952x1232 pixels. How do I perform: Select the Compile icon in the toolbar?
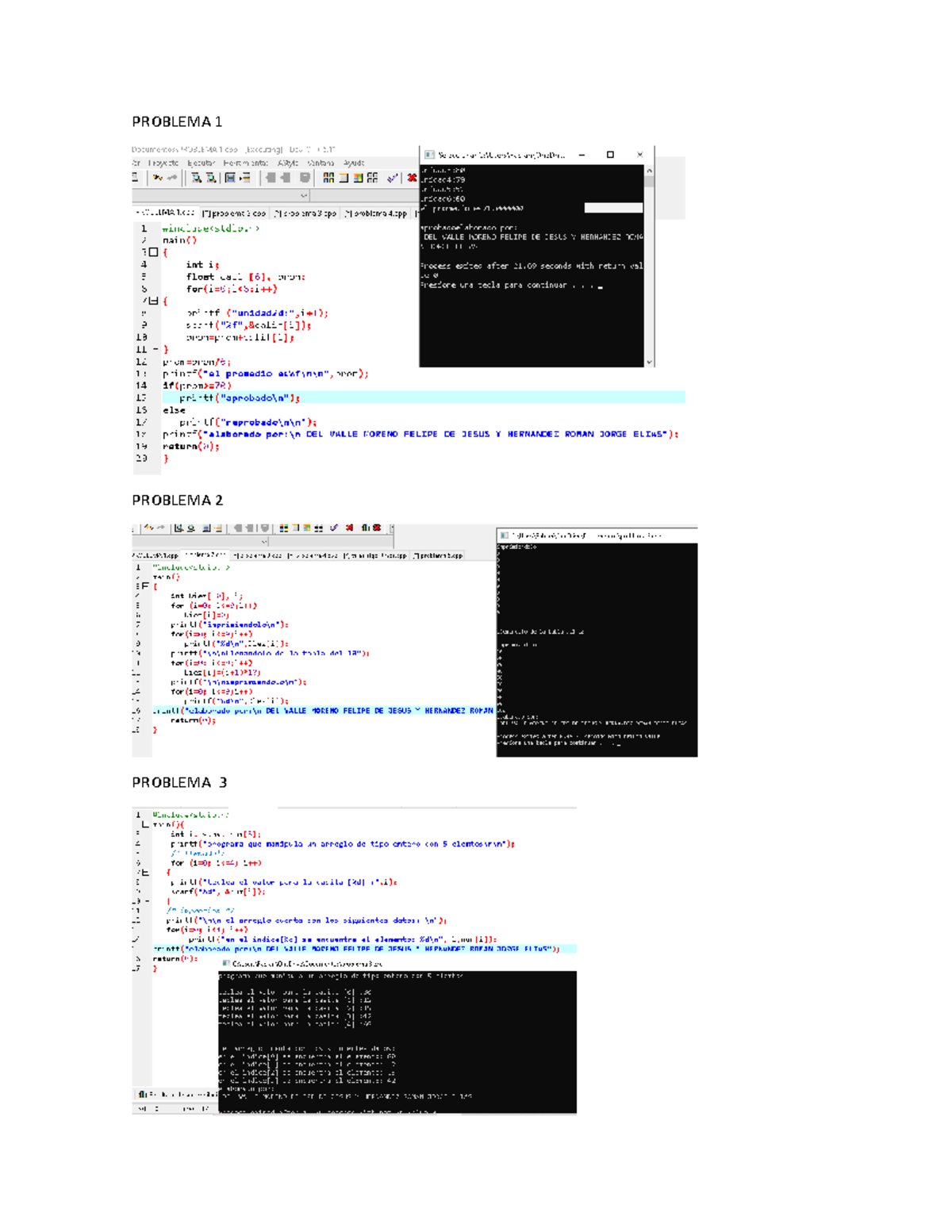(327, 178)
